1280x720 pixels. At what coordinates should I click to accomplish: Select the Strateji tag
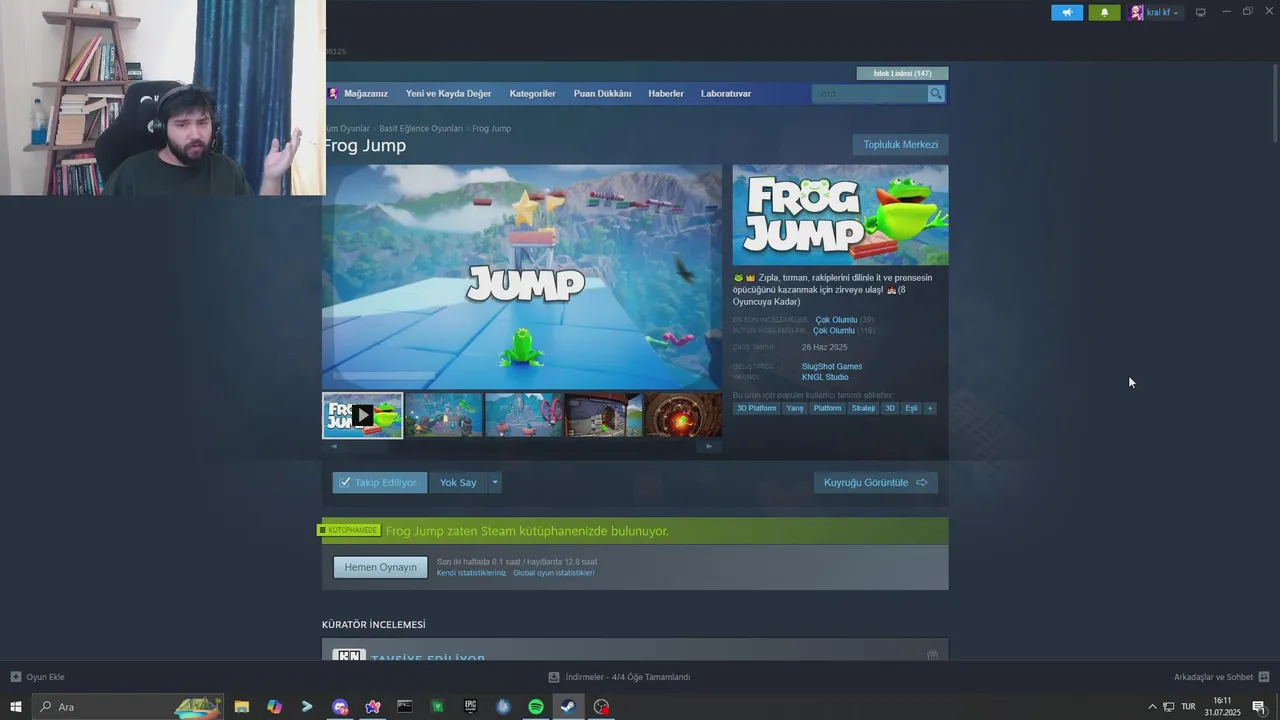(x=863, y=408)
